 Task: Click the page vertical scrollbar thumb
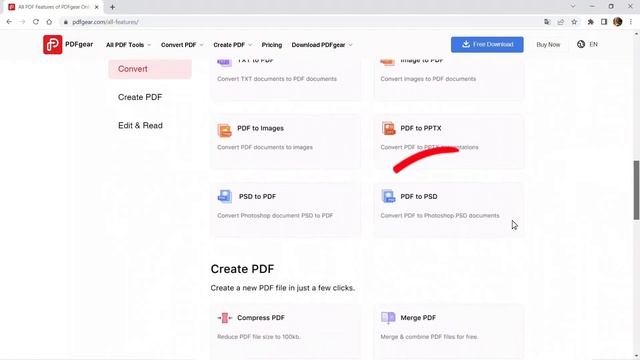tap(636, 190)
